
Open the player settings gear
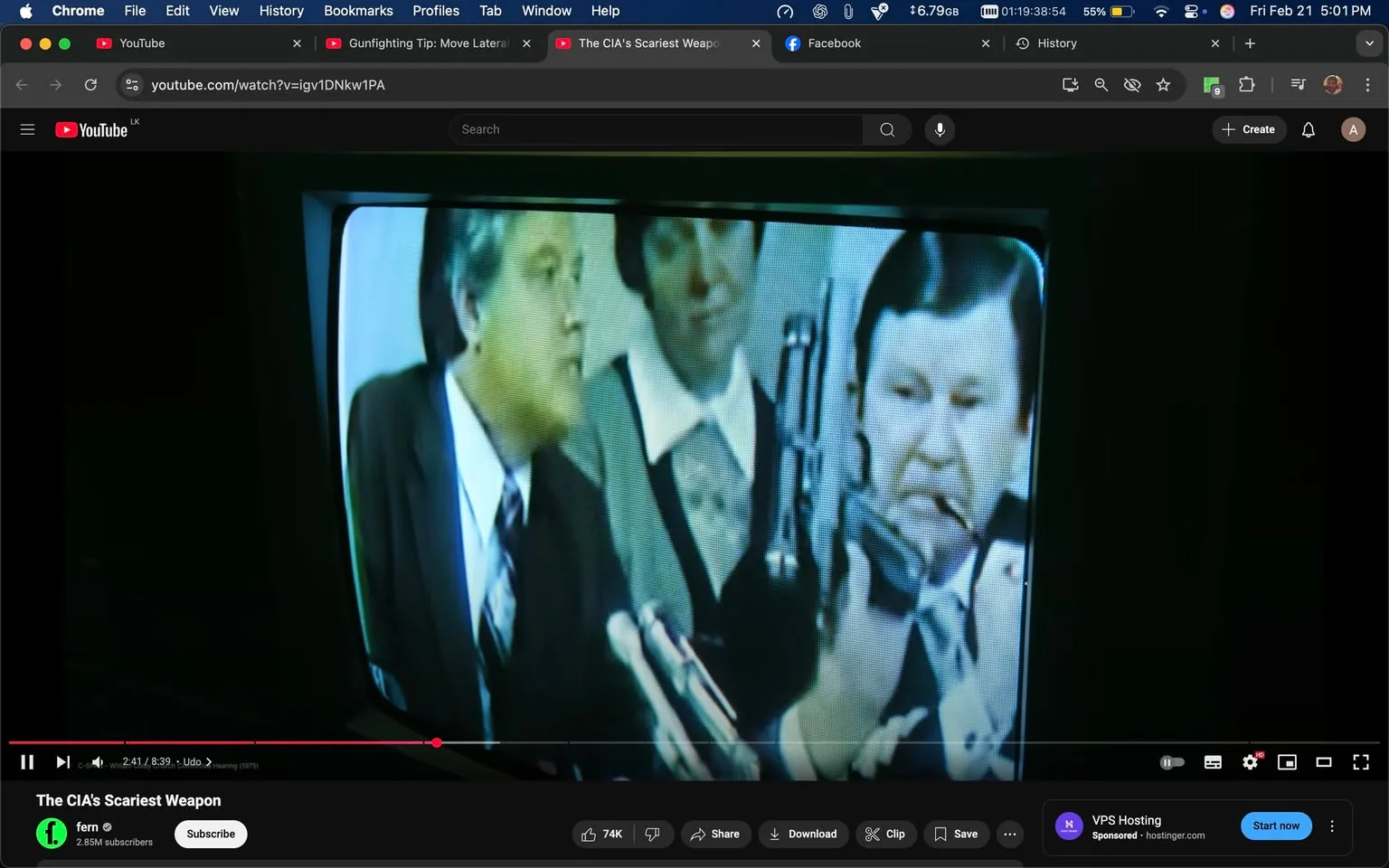coord(1250,762)
